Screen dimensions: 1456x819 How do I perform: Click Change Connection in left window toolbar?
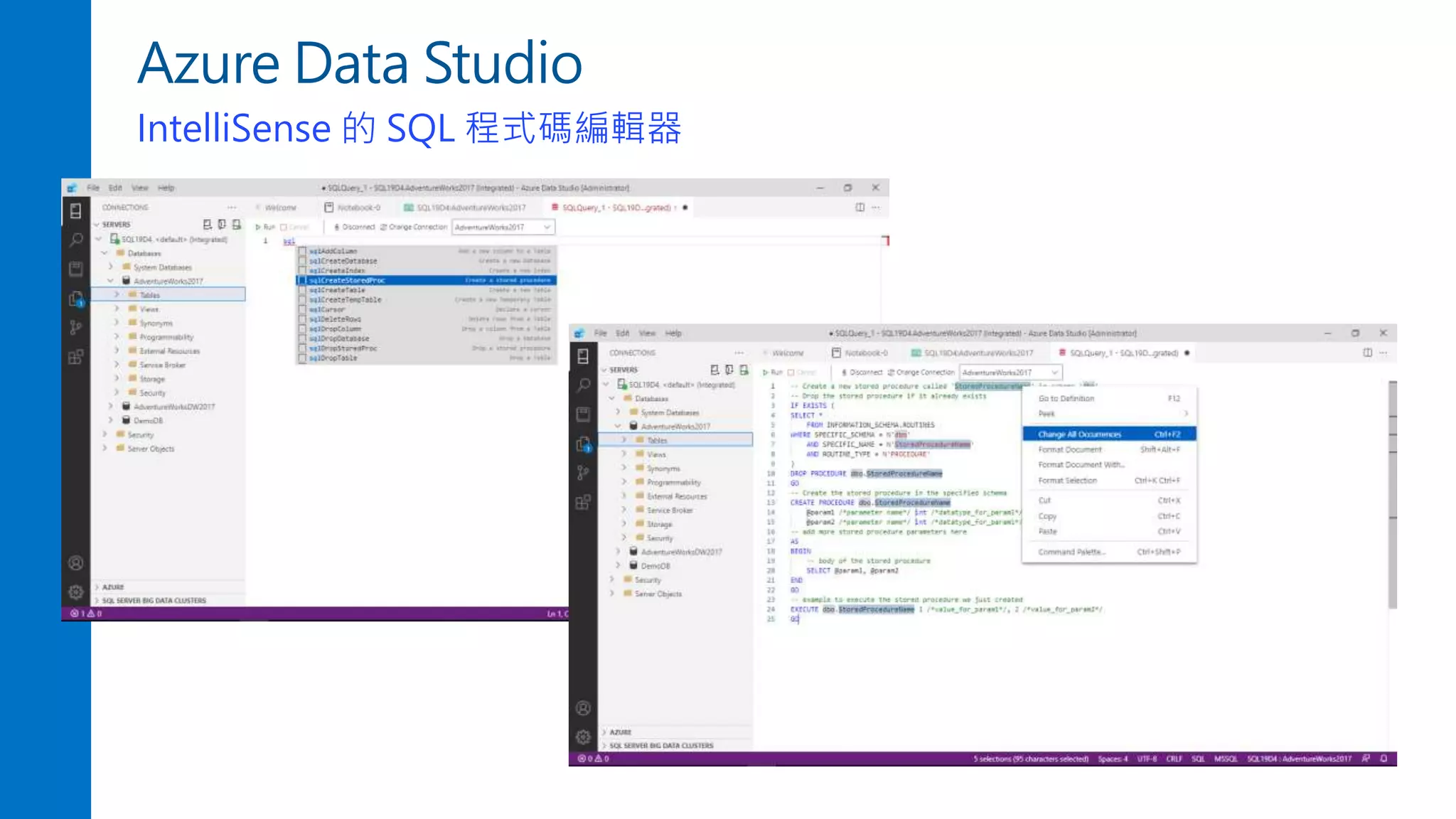(414, 227)
